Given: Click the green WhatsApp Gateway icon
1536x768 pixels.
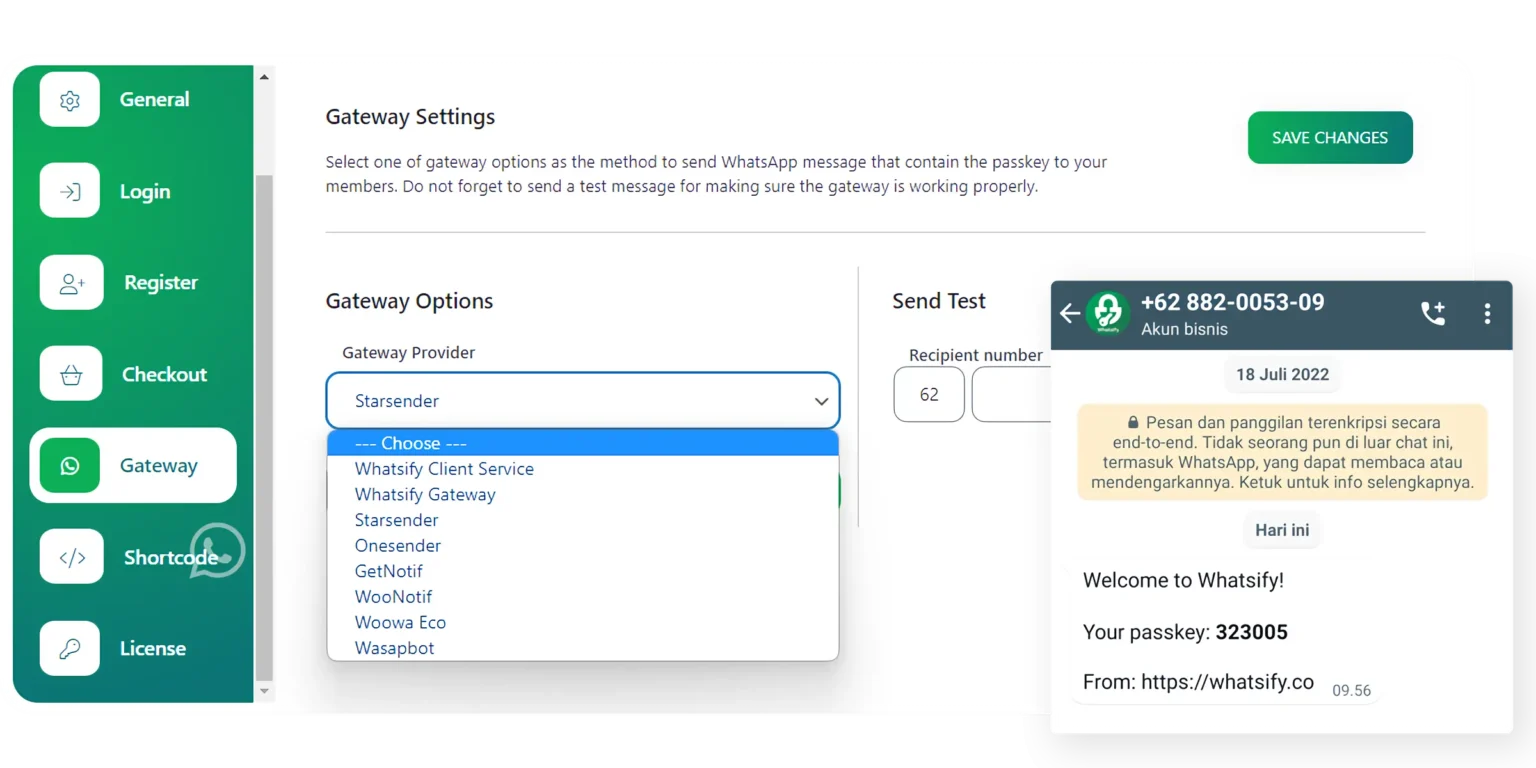Looking at the screenshot, I should point(70,466).
